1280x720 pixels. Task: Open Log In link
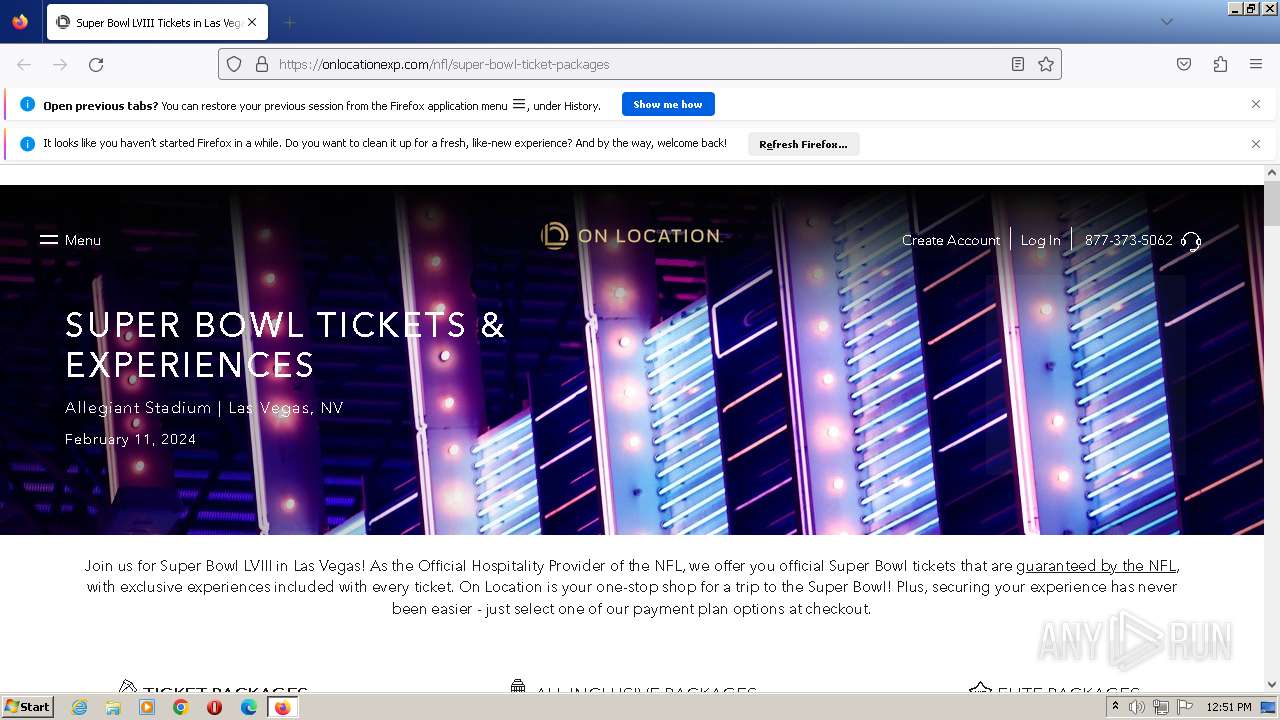tap(1040, 240)
